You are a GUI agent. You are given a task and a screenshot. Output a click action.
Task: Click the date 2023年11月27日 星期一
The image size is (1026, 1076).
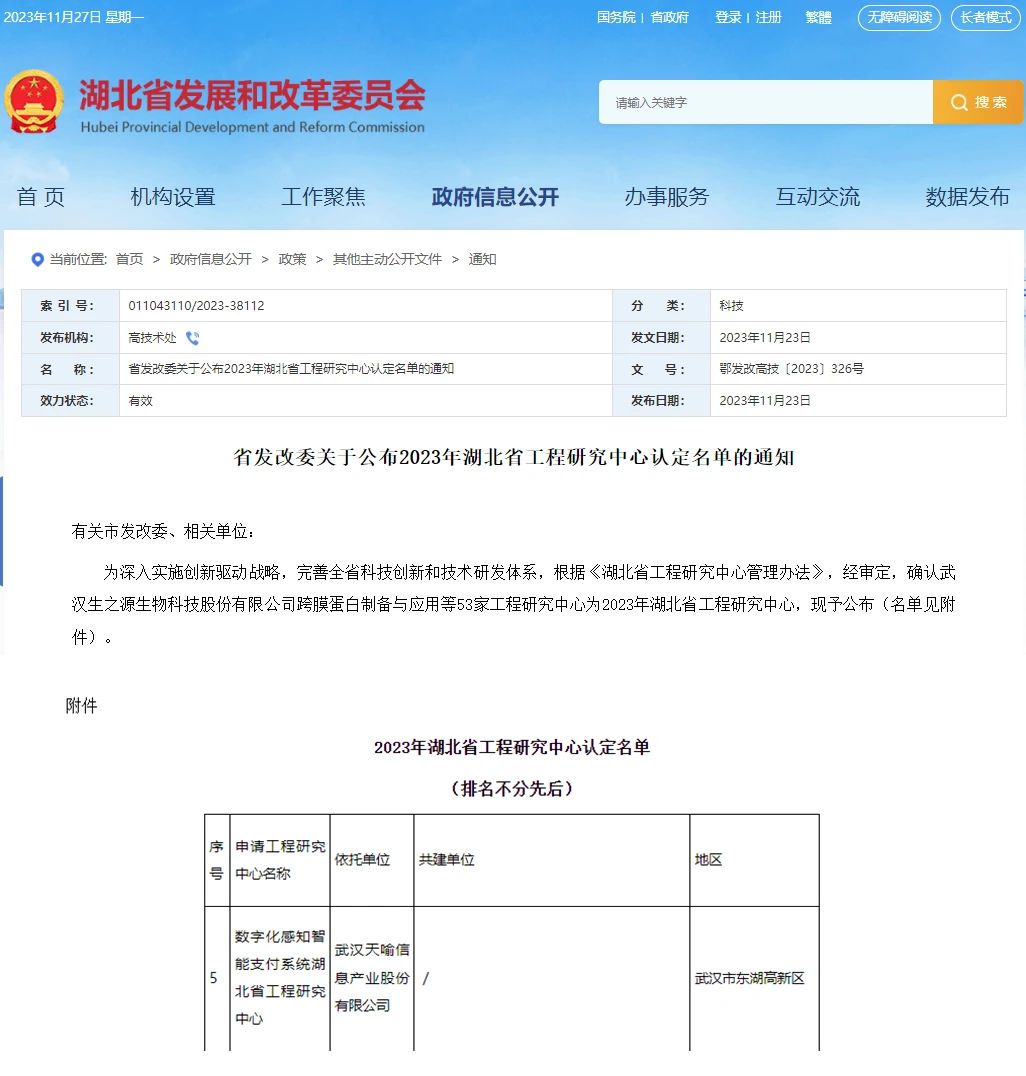click(73, 17)
